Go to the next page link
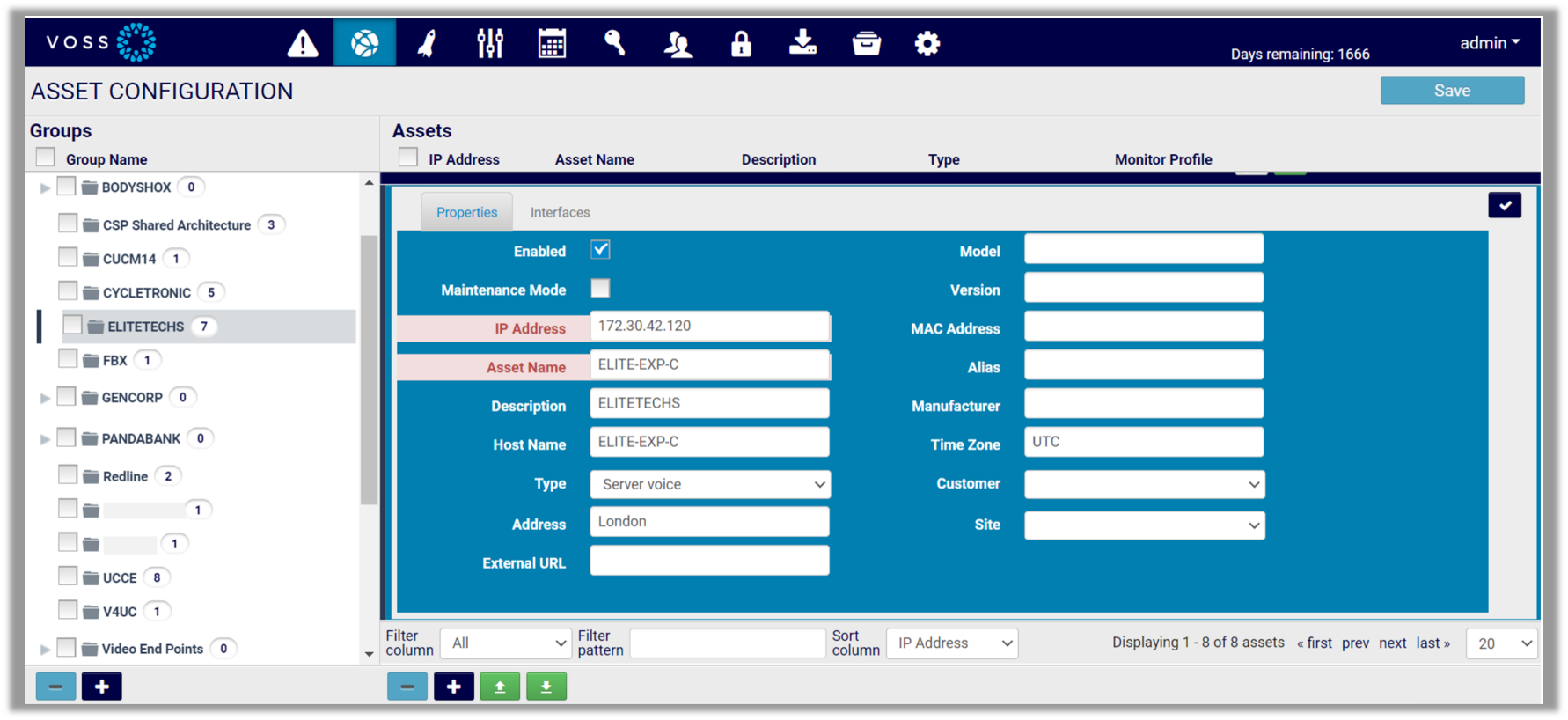The width and height of the screenshot is (1568, 720). (x=1392, y=643)
